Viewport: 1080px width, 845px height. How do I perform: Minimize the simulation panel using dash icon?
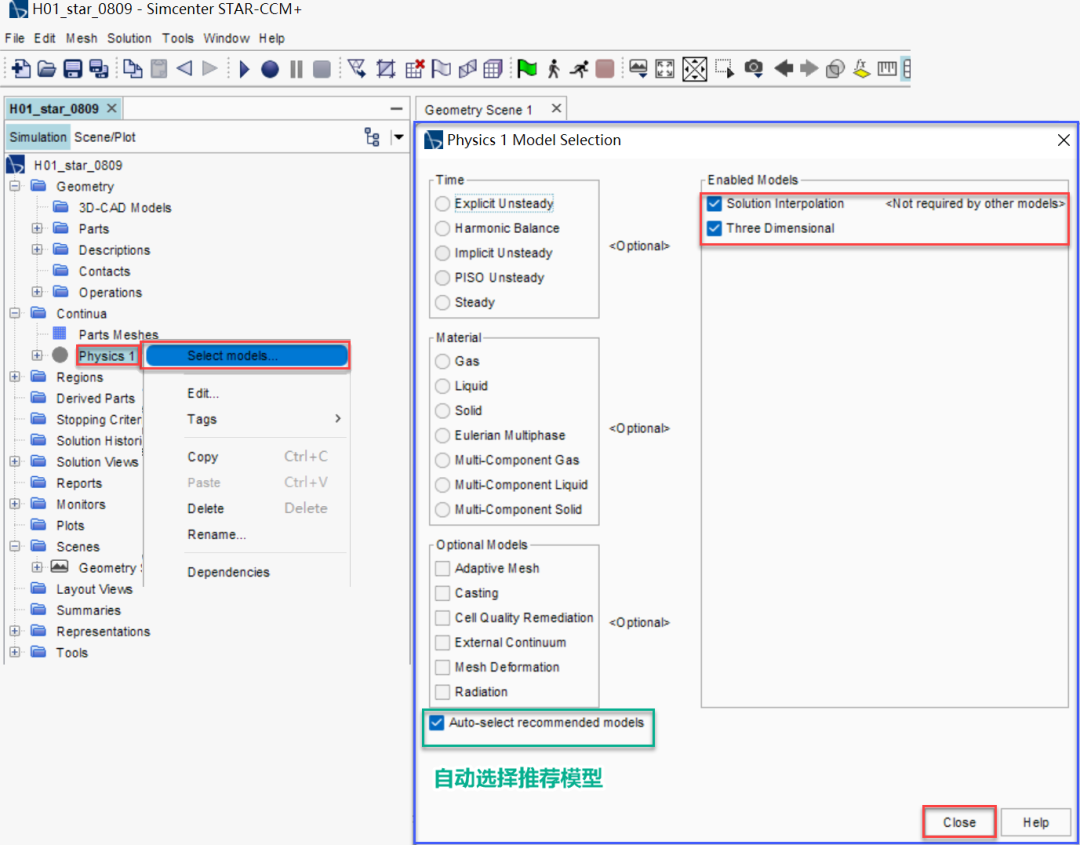[396, 109]
